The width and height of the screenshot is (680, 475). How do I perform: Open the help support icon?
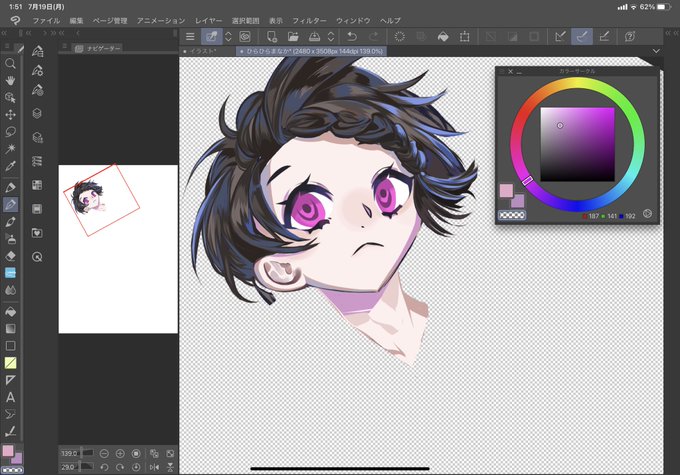point(630,37)
